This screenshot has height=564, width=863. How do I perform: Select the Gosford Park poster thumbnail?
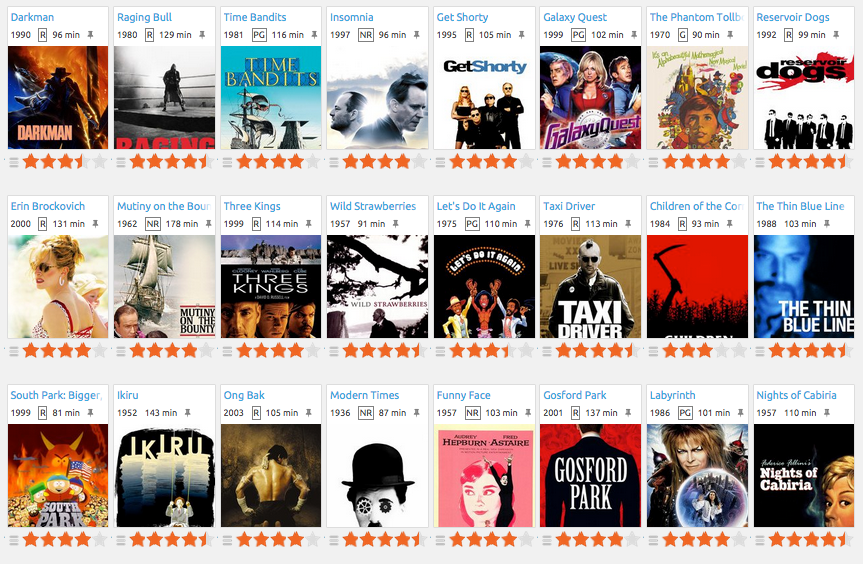click(591, 475)
